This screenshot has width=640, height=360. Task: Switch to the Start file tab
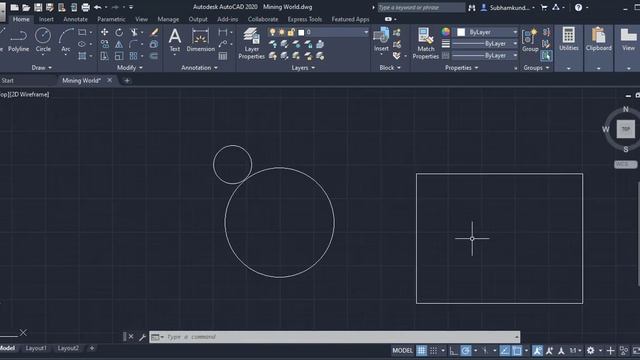7,80
